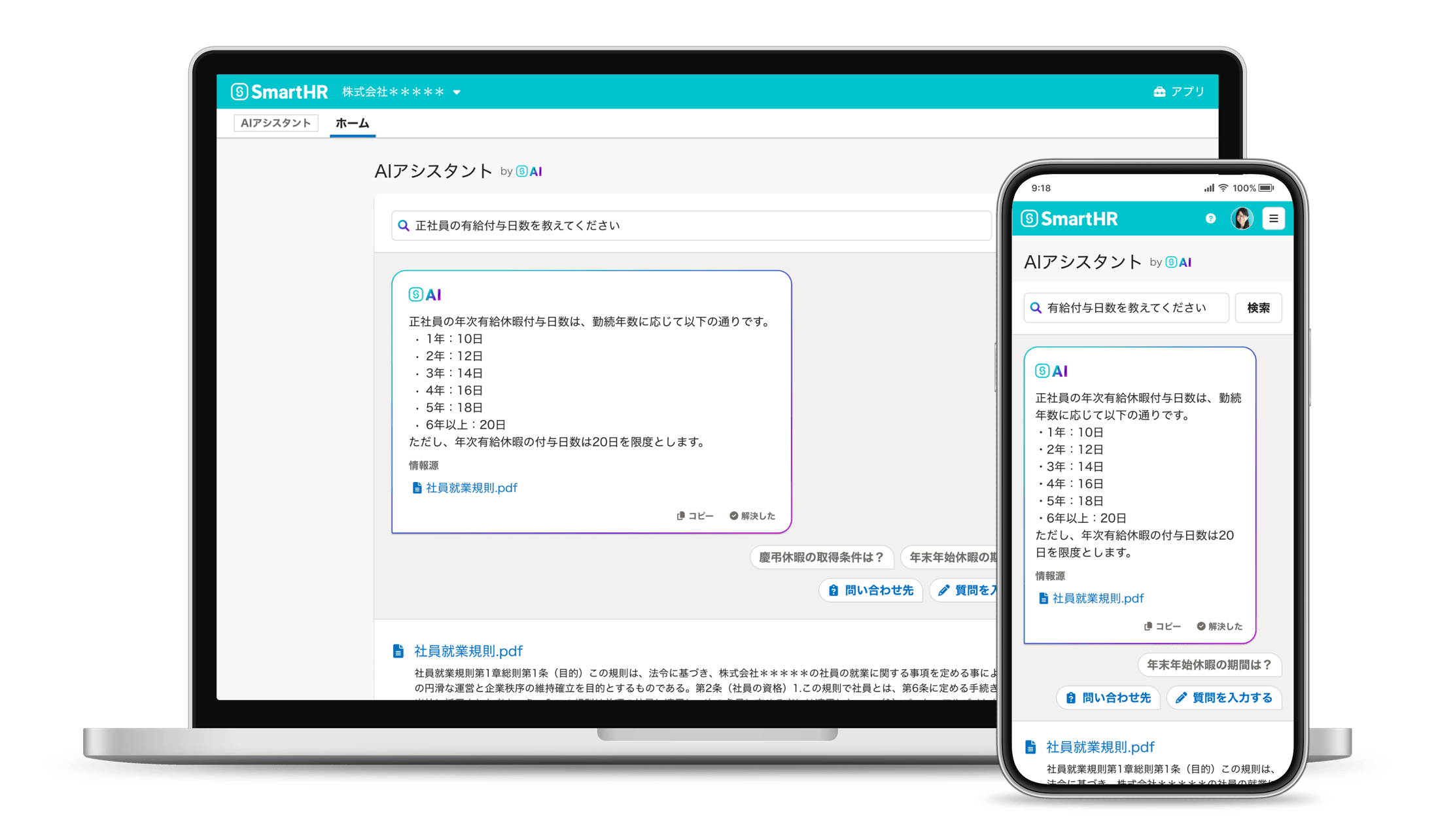Tap the help question mark icon on mobile header
This screenshot has height=840, width=1438.
tap(1210, 219)
